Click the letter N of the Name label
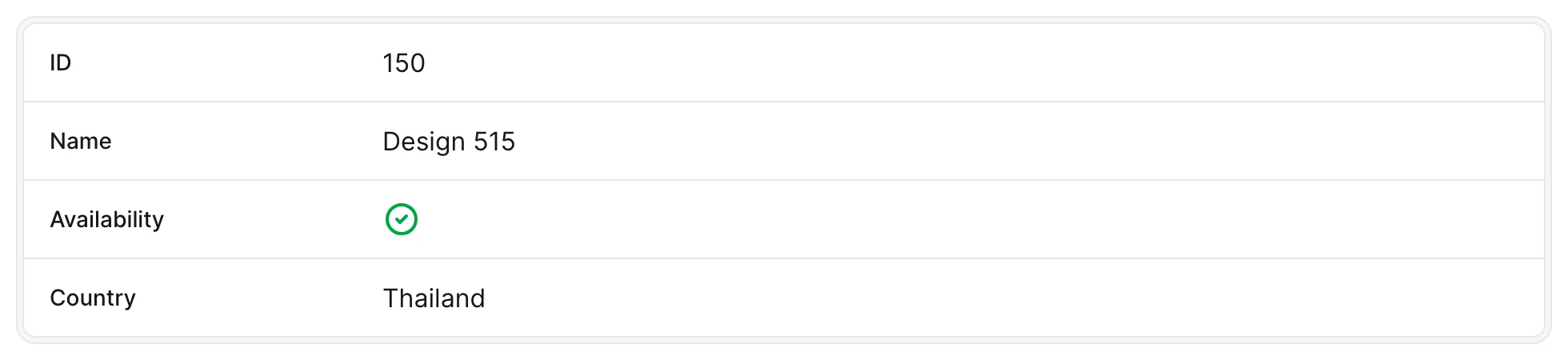Image resolution: width=1568 pixels, height=360 pixels. point(58,141)
